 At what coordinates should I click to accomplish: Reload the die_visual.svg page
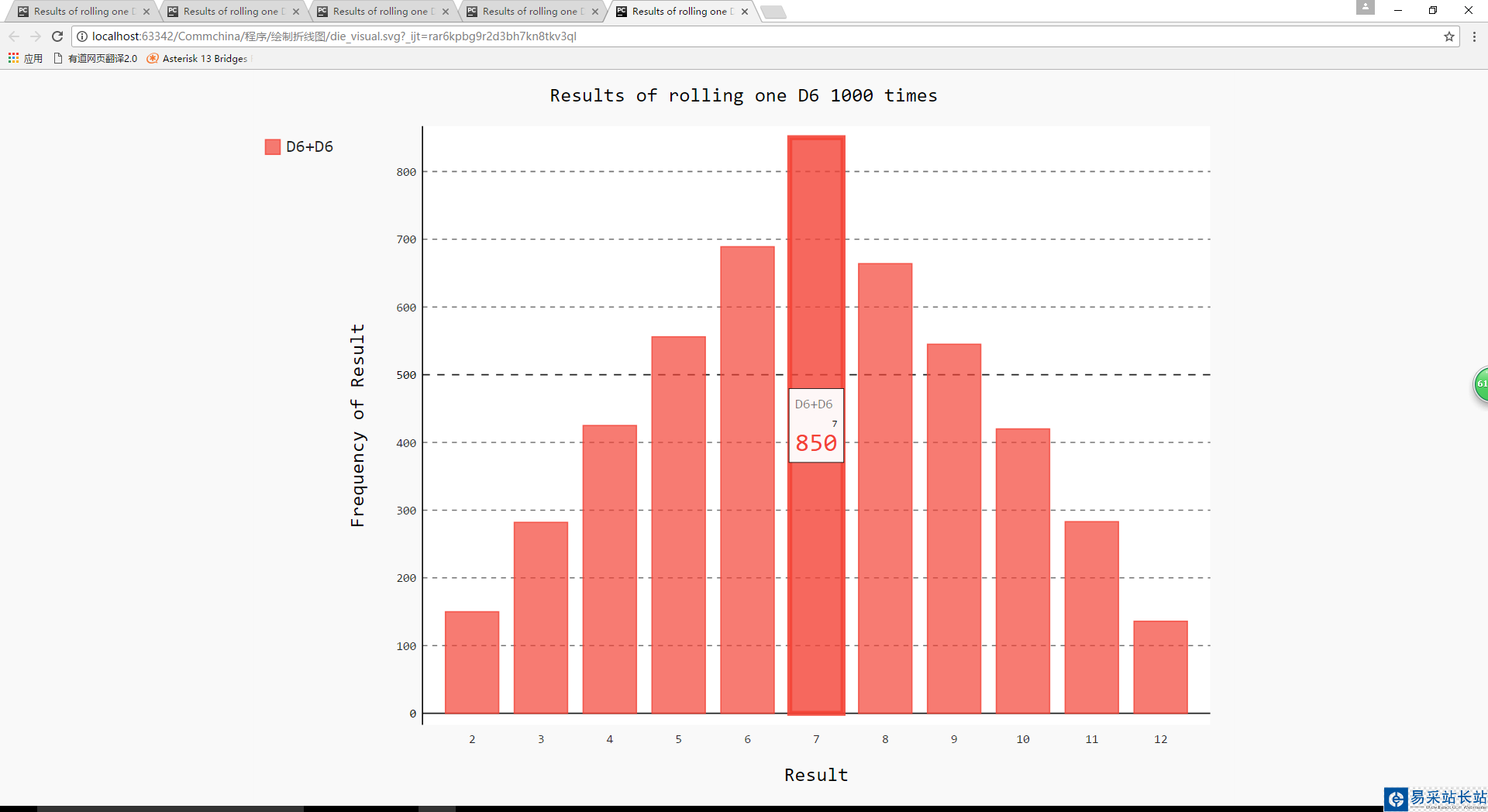click(57, 36)
